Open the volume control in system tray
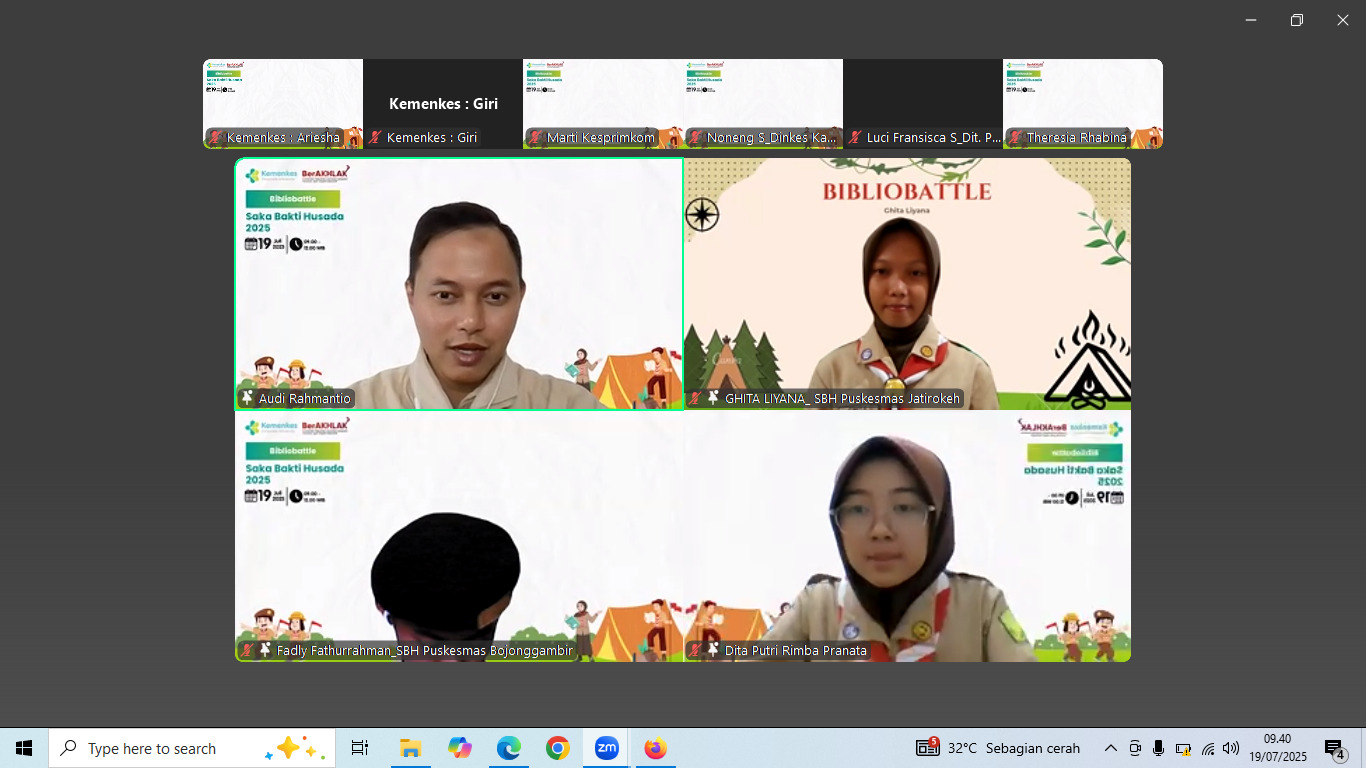 1230,748
